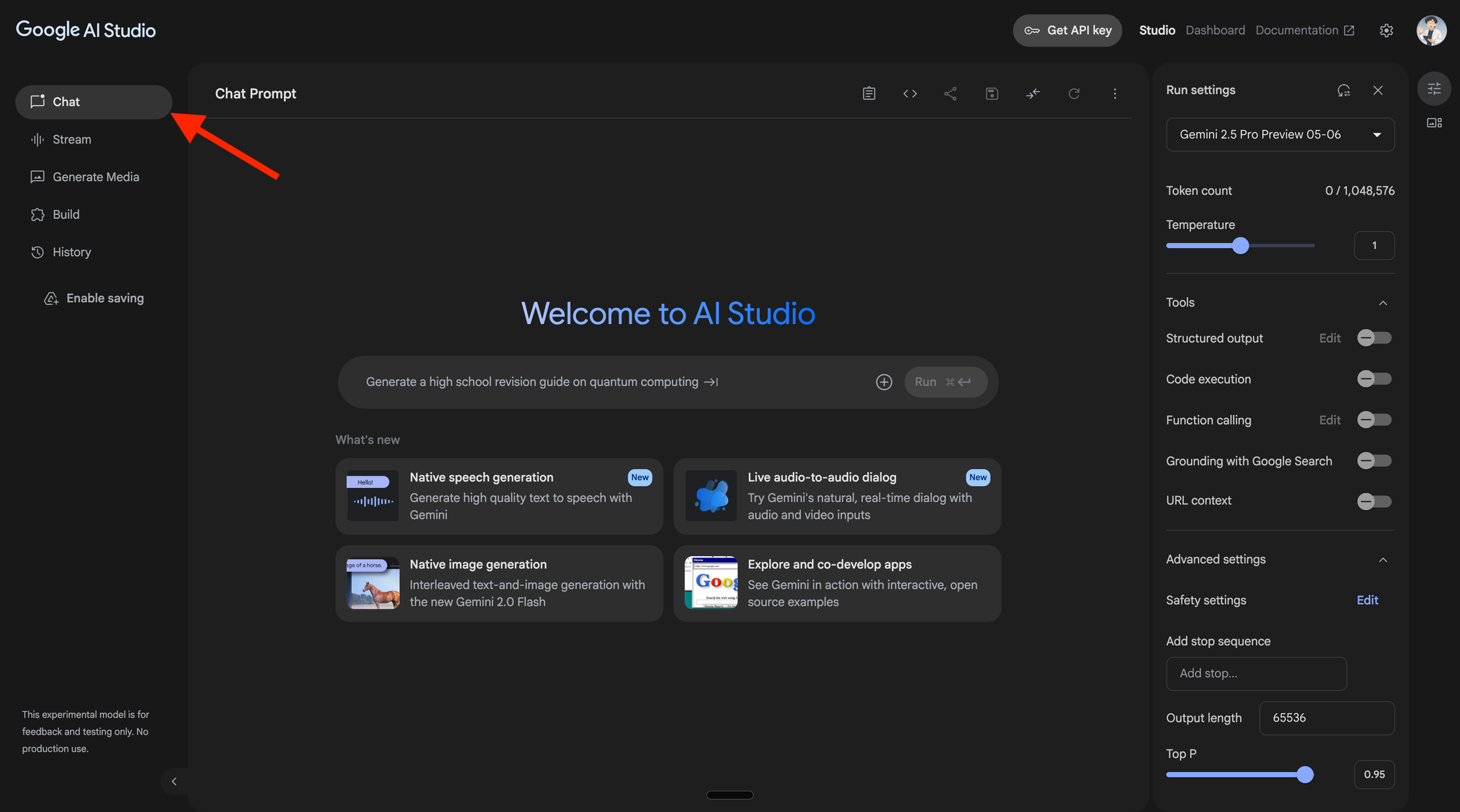Open the Live audio-to-audio dialog card

(837, 496)
